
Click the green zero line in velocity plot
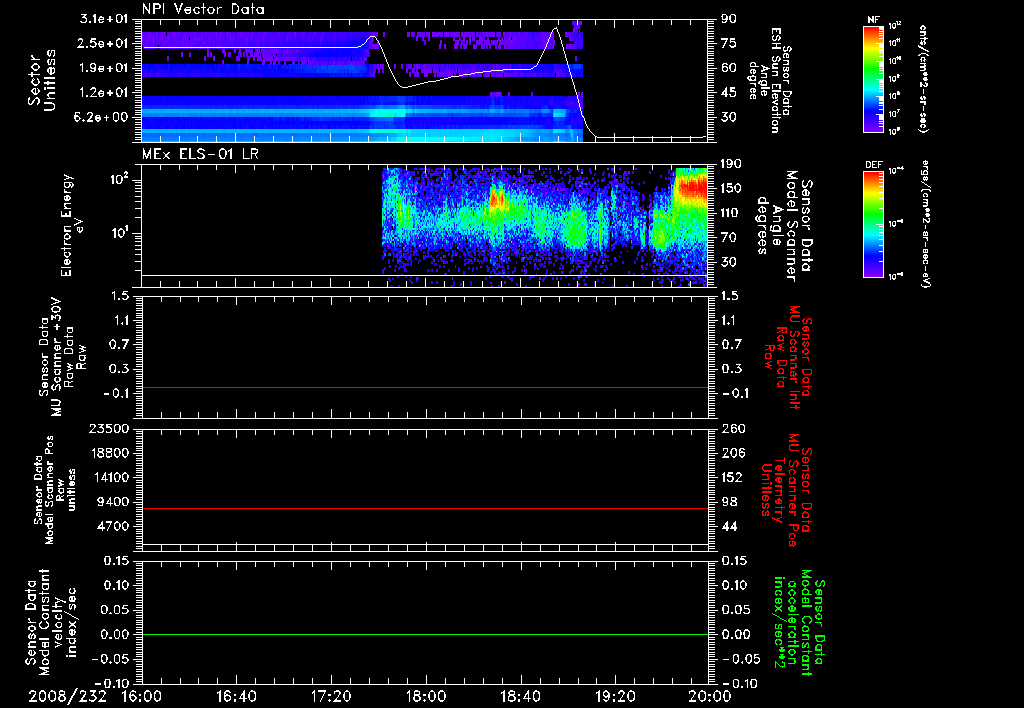(x=425, y=634)
